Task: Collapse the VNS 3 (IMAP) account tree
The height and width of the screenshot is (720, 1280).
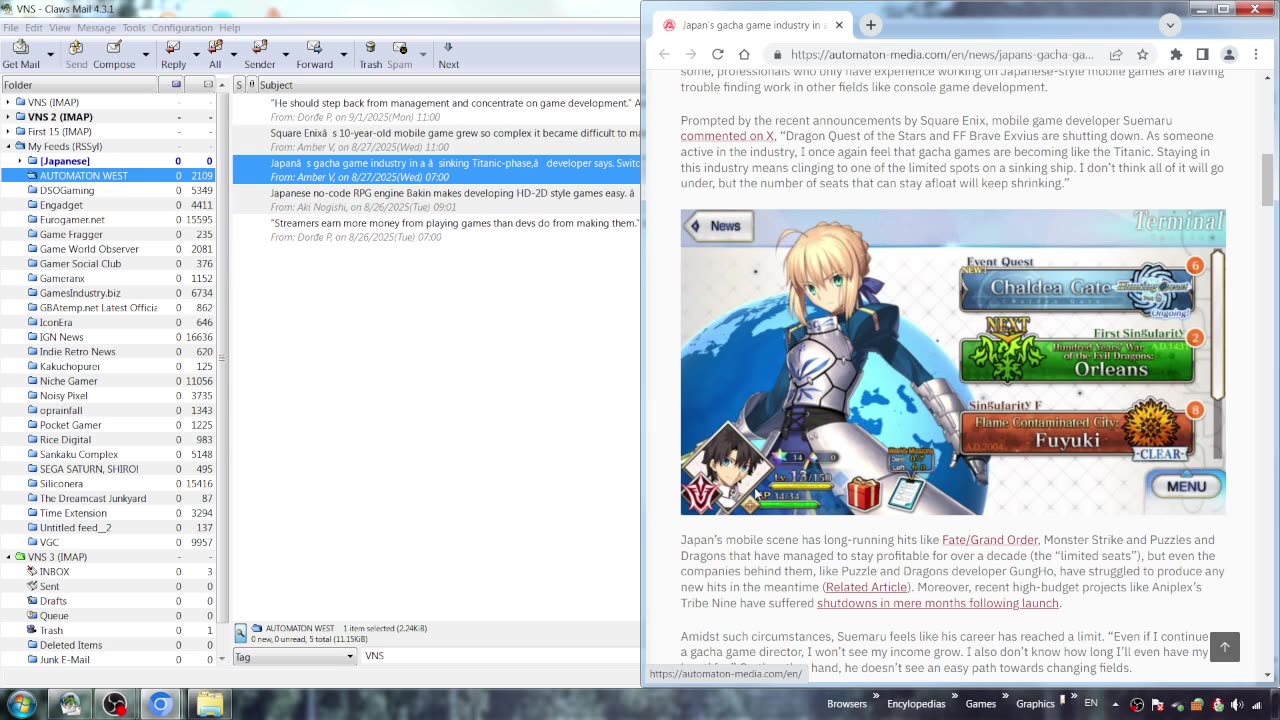Action: click(x=8, y=557)
